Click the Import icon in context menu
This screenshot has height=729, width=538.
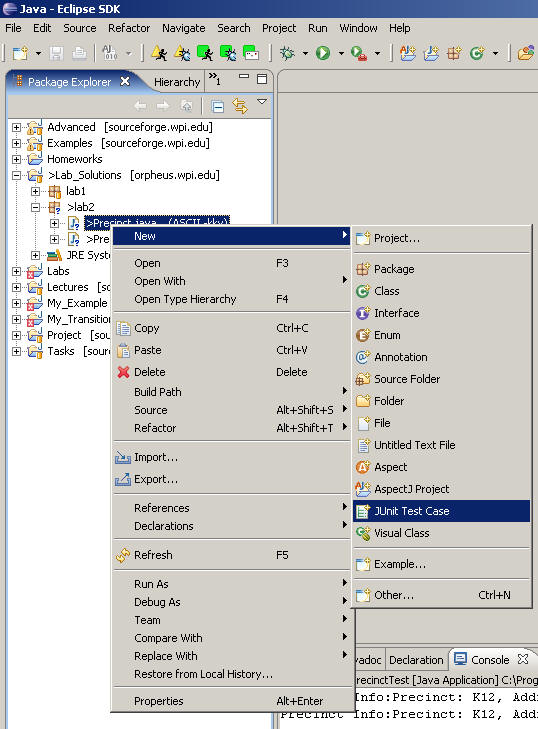point(123,457)
